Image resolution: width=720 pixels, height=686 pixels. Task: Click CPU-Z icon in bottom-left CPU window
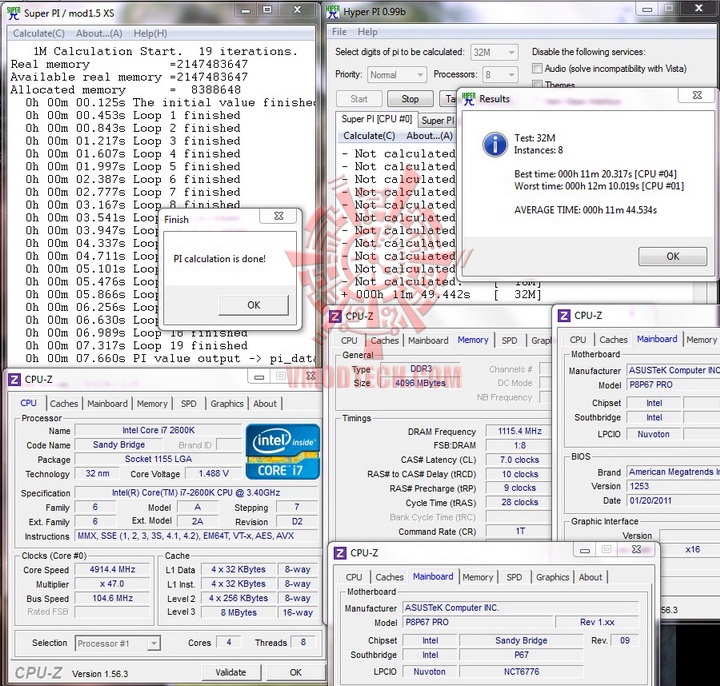pyautogui.click(x=15, y=379)
